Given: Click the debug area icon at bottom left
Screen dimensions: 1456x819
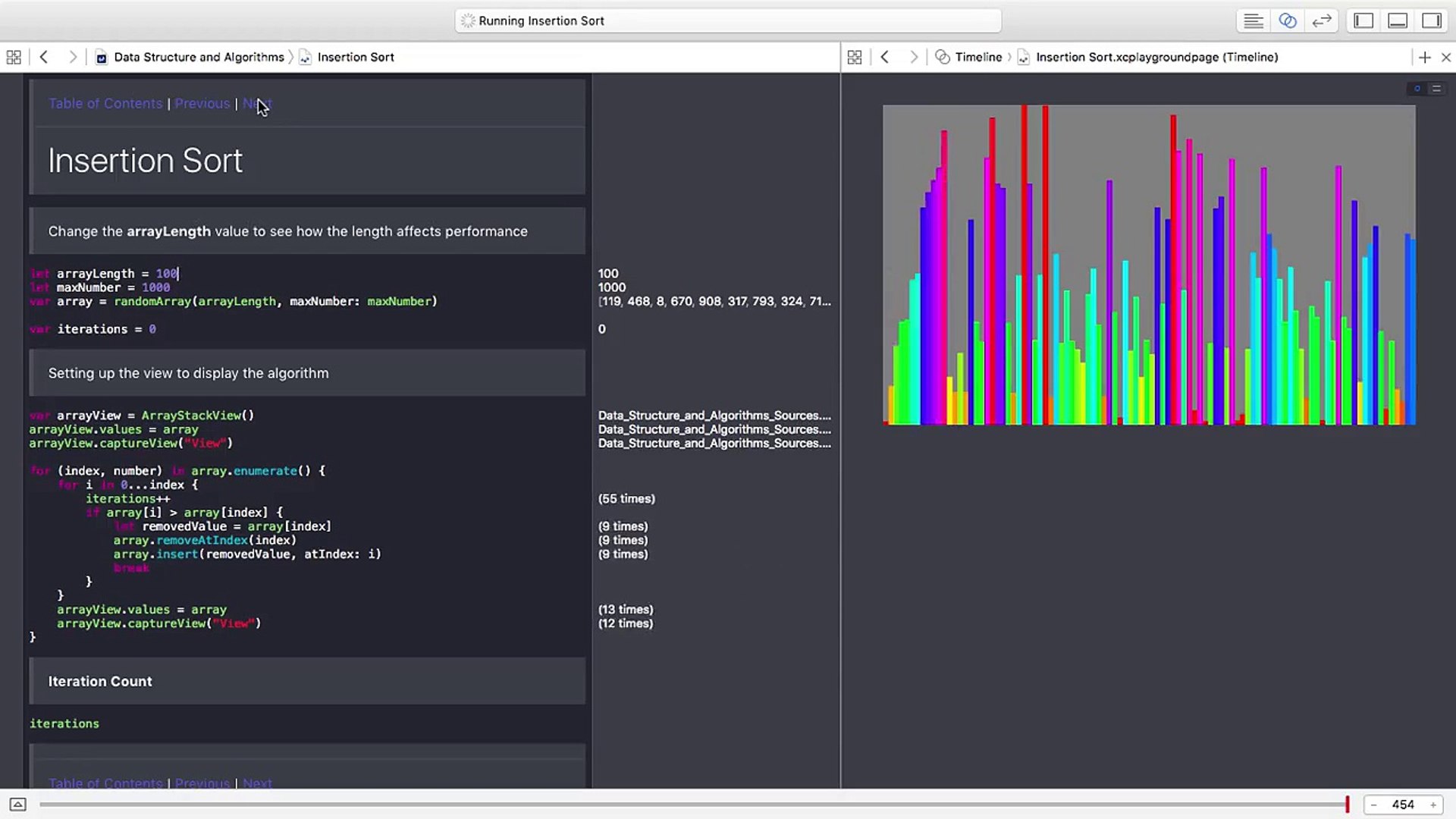Looking at the screenshot, I should 17,804.
